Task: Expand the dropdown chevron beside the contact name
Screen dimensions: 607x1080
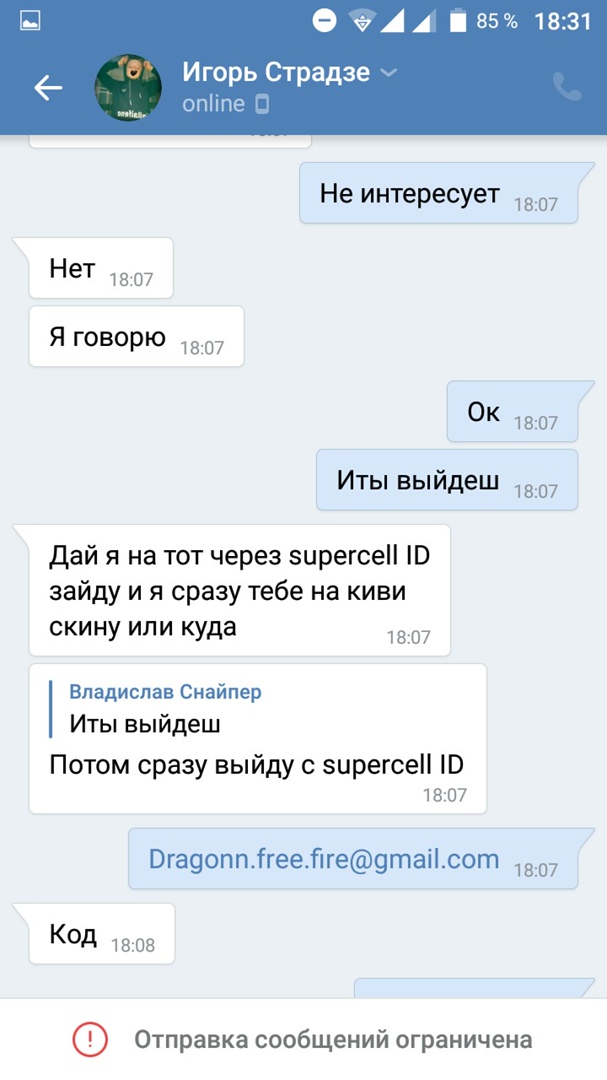Action: [389, 72]
